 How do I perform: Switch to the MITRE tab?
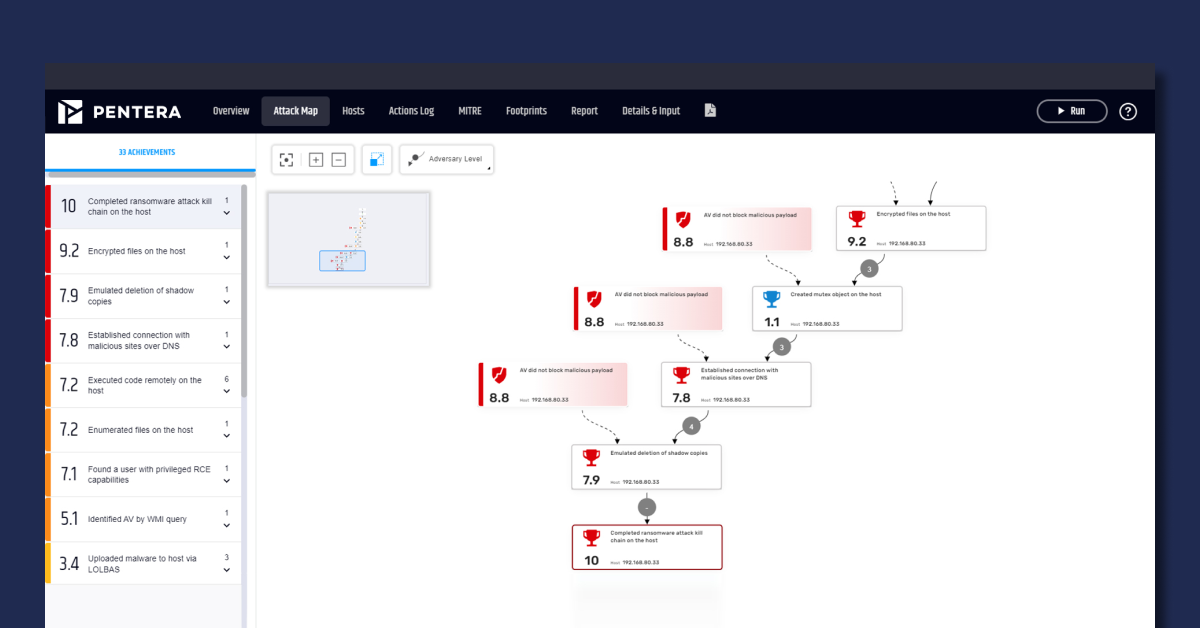tap(469, 111)
